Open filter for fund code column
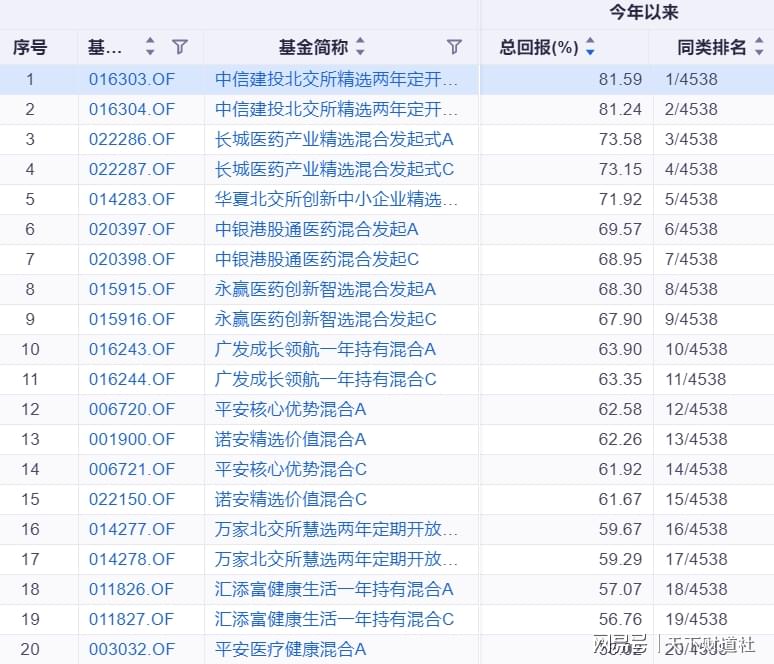 tap(180, 47)
